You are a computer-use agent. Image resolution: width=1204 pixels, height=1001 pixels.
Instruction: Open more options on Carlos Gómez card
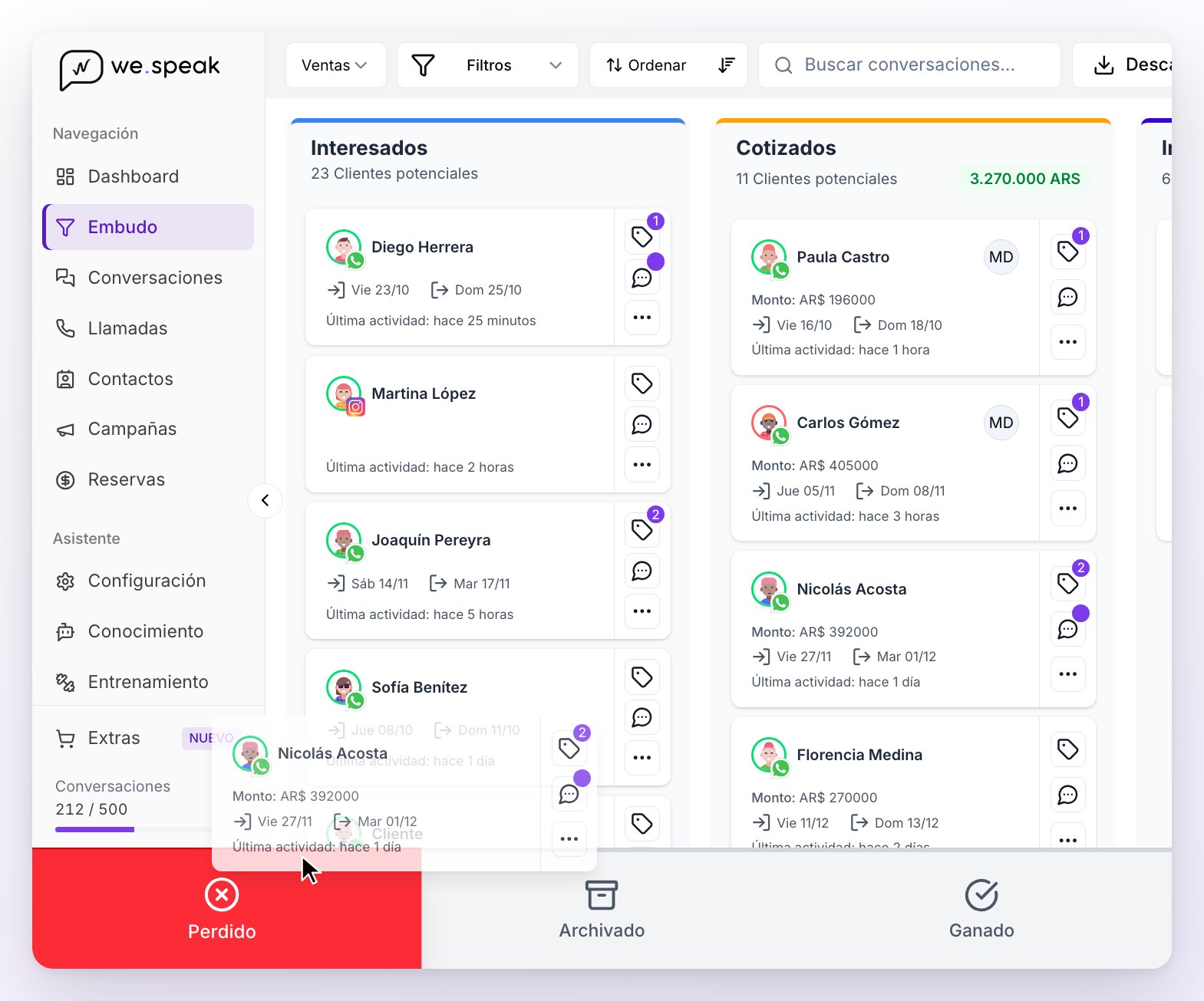pos(1068,509)
